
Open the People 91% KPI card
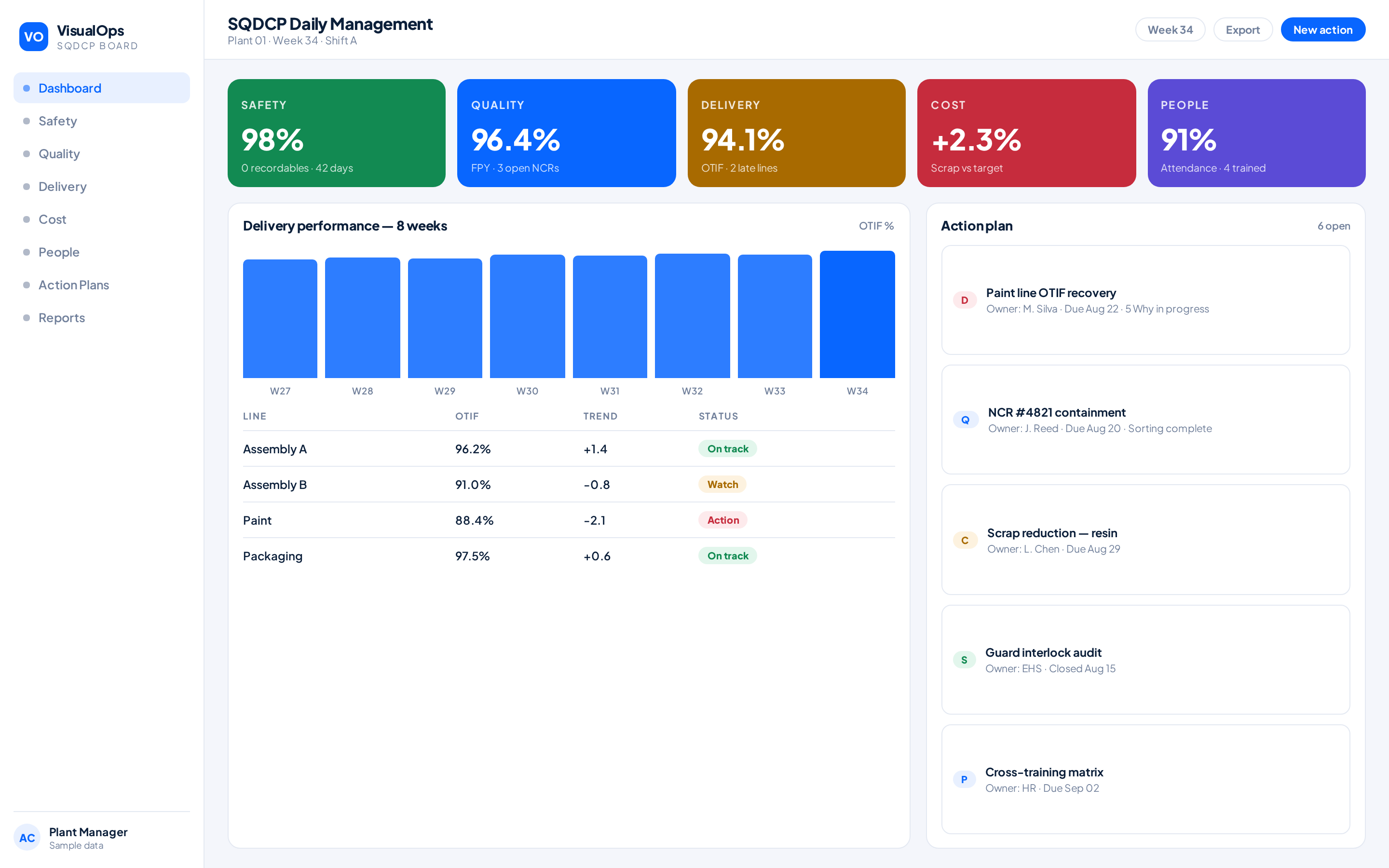point(1256,133)
